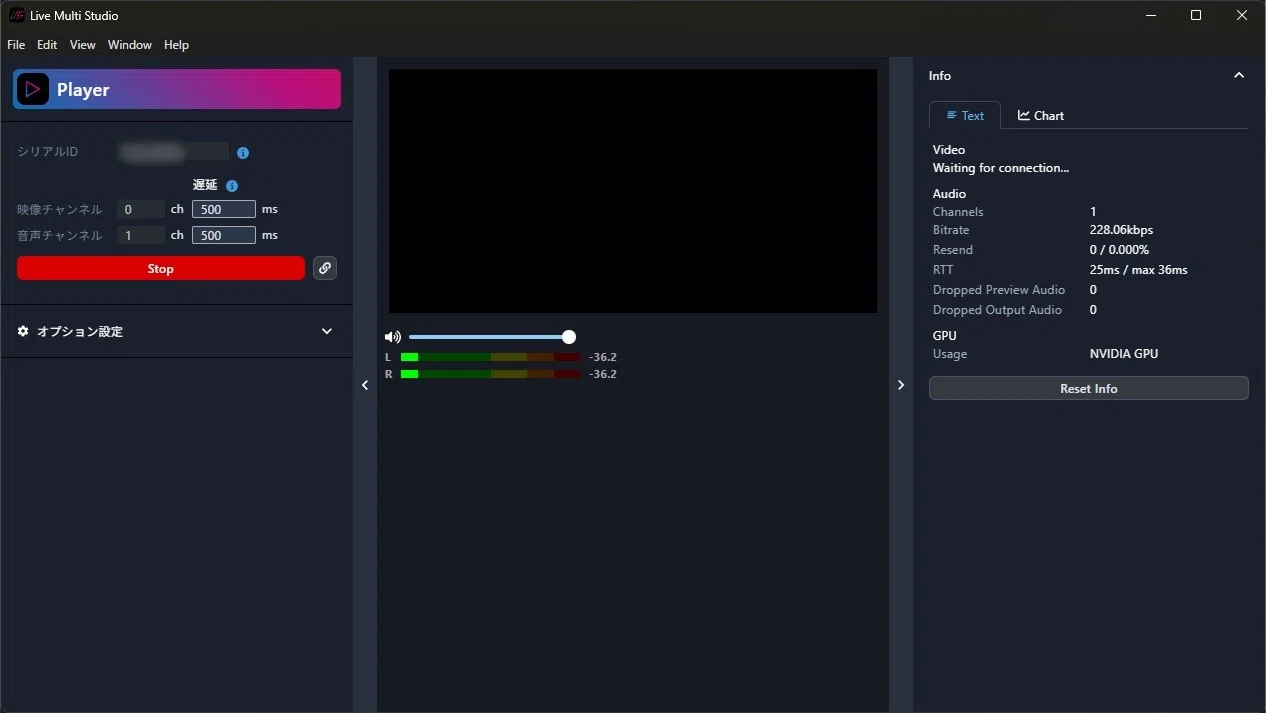
Task: Click the L channel audio level meter
Action: (x=491, y=357)
